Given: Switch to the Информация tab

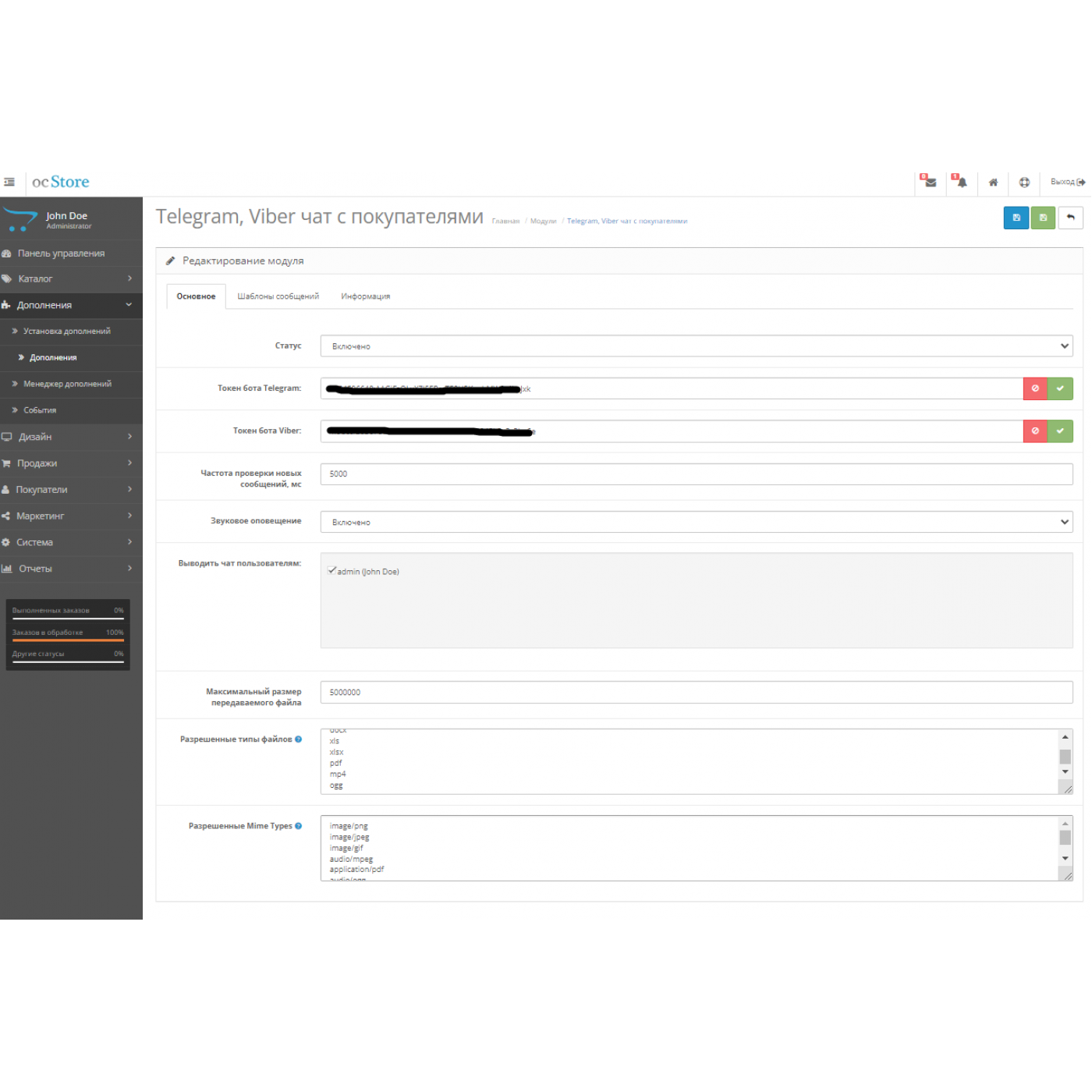Looking at the screenshot, I should [365, 296].
